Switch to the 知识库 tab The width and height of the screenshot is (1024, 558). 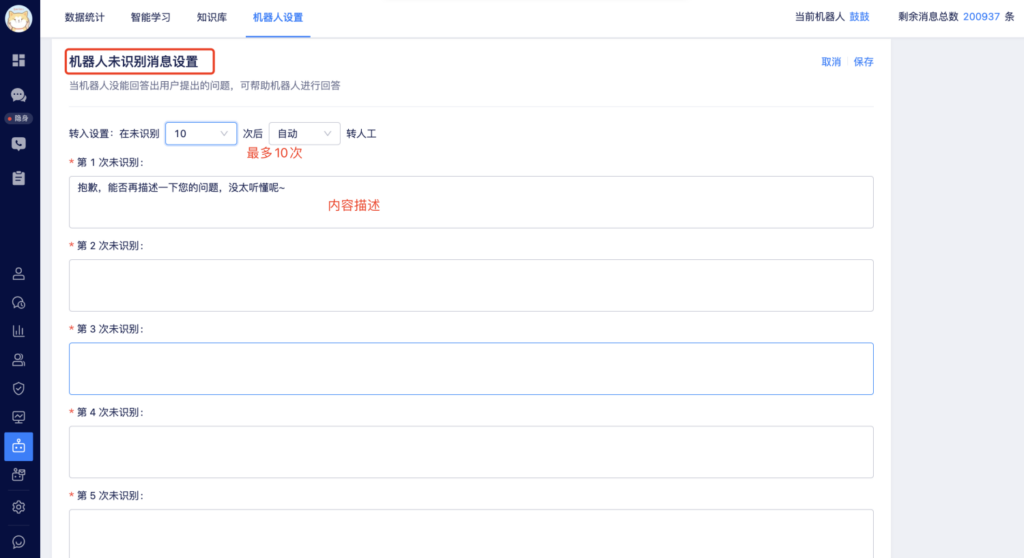coord(212,17)
